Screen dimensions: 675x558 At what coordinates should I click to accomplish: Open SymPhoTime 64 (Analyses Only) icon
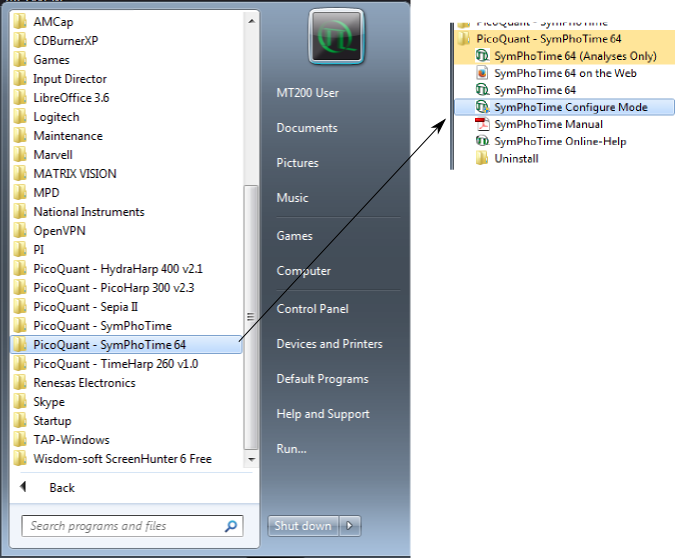pyautogui.click(x=482, y=56)
